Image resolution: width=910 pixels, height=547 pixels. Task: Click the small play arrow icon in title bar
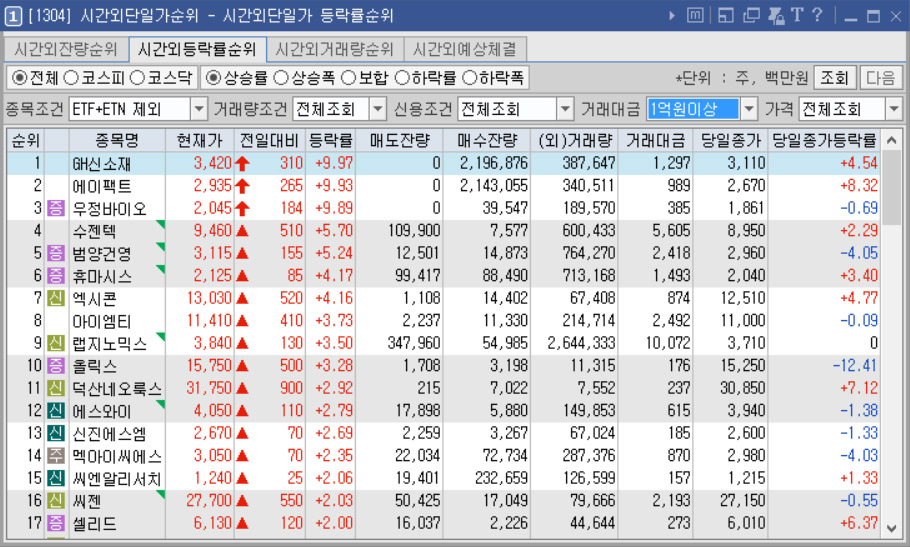coord(672,16)
